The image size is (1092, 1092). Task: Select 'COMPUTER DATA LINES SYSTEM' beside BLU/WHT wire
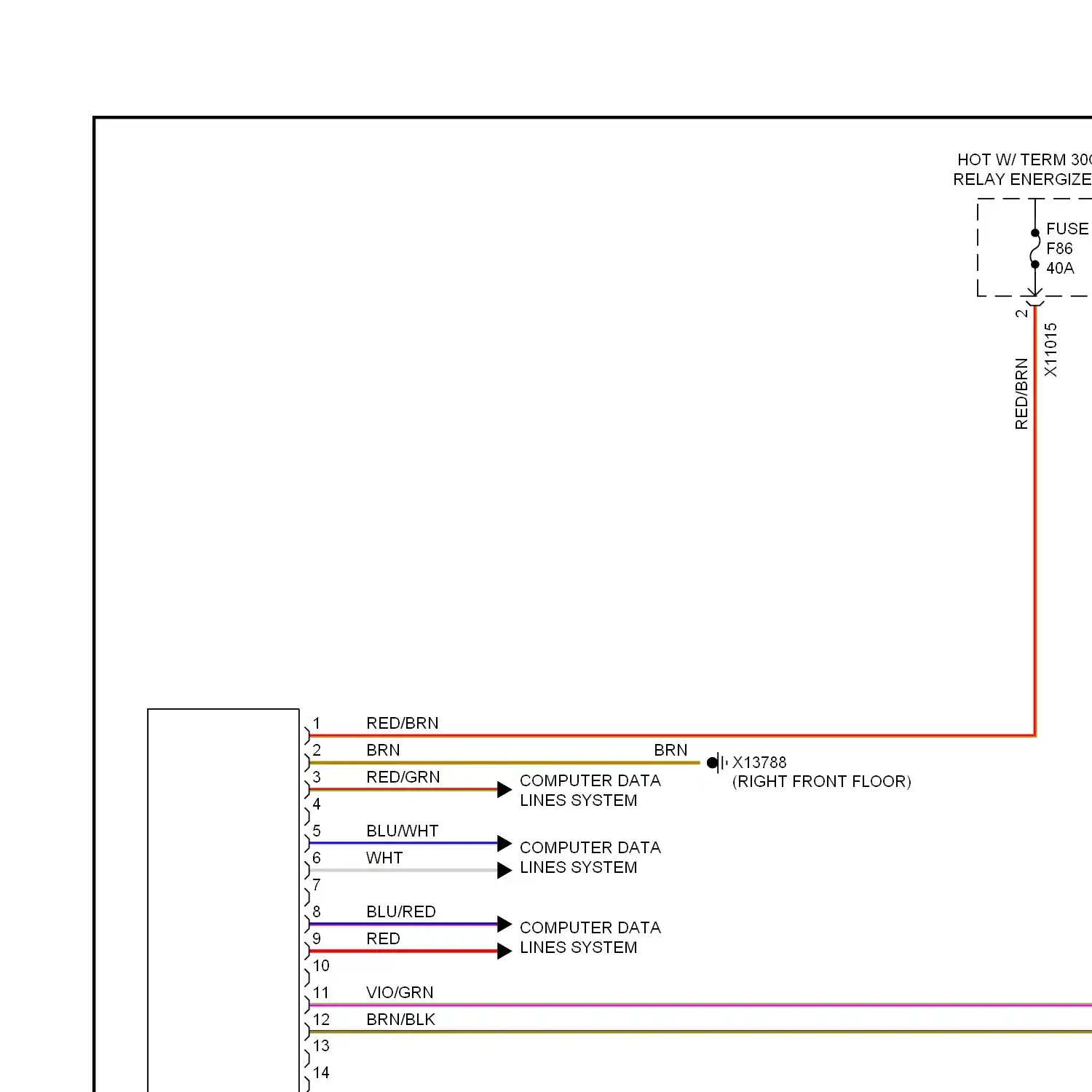tap(590, 857)
